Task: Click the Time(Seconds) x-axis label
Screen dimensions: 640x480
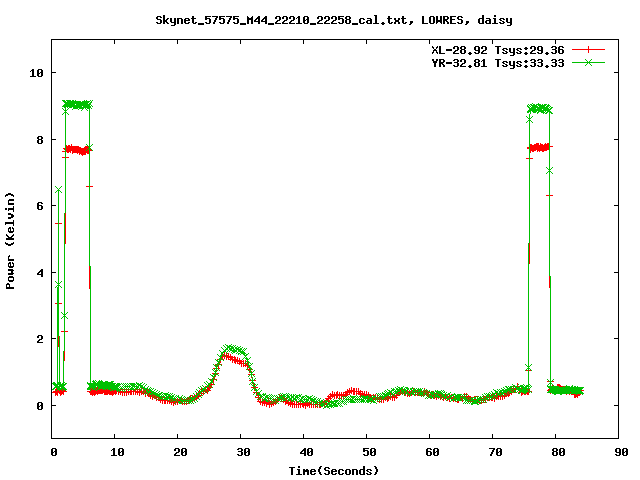Action: tap(334, 471)
